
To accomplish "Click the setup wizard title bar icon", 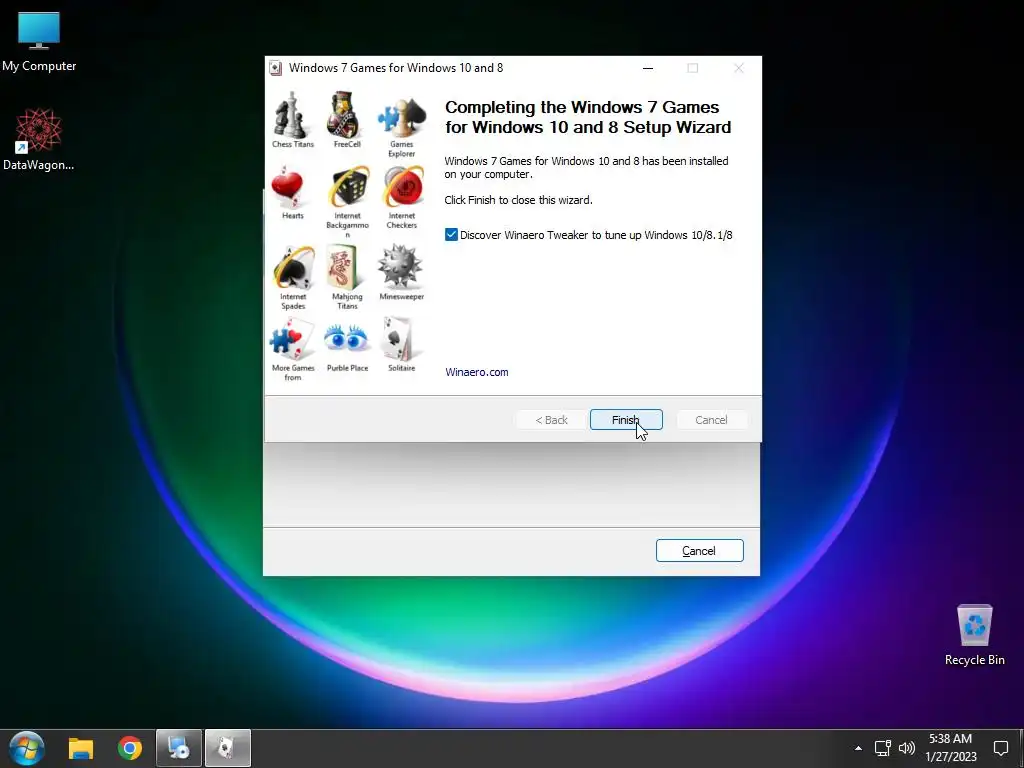I will [276, 68].
